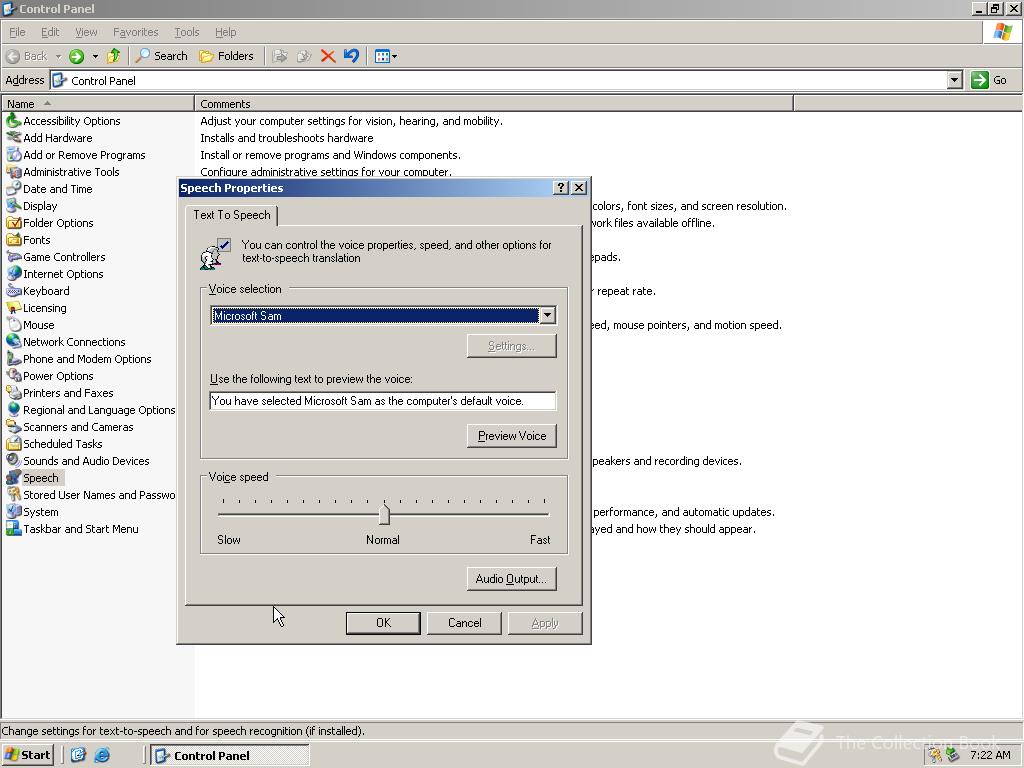Screen dimensions: 1024x768
Task: Select the Licensing icon
Action: 14,308
